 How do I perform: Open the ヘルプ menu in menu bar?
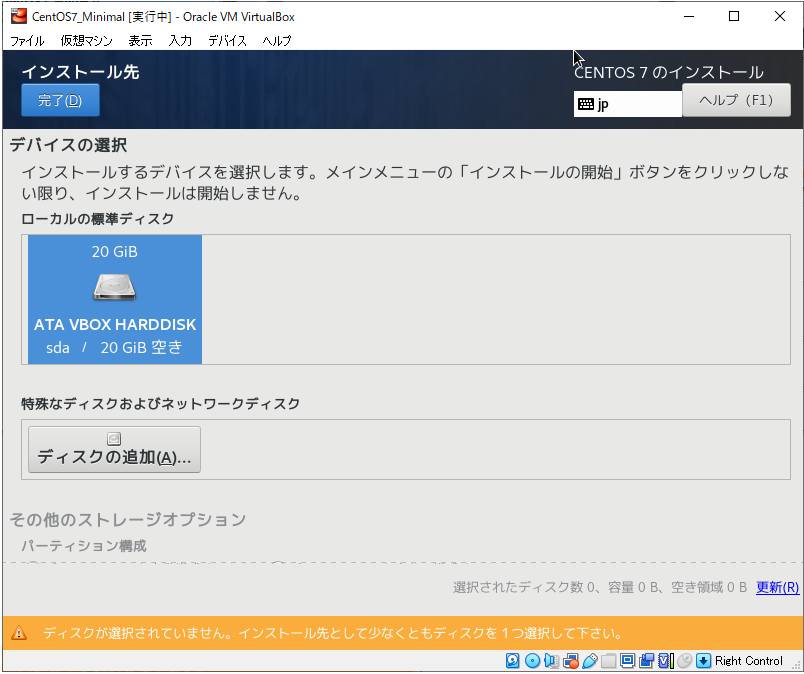point(277,41)
